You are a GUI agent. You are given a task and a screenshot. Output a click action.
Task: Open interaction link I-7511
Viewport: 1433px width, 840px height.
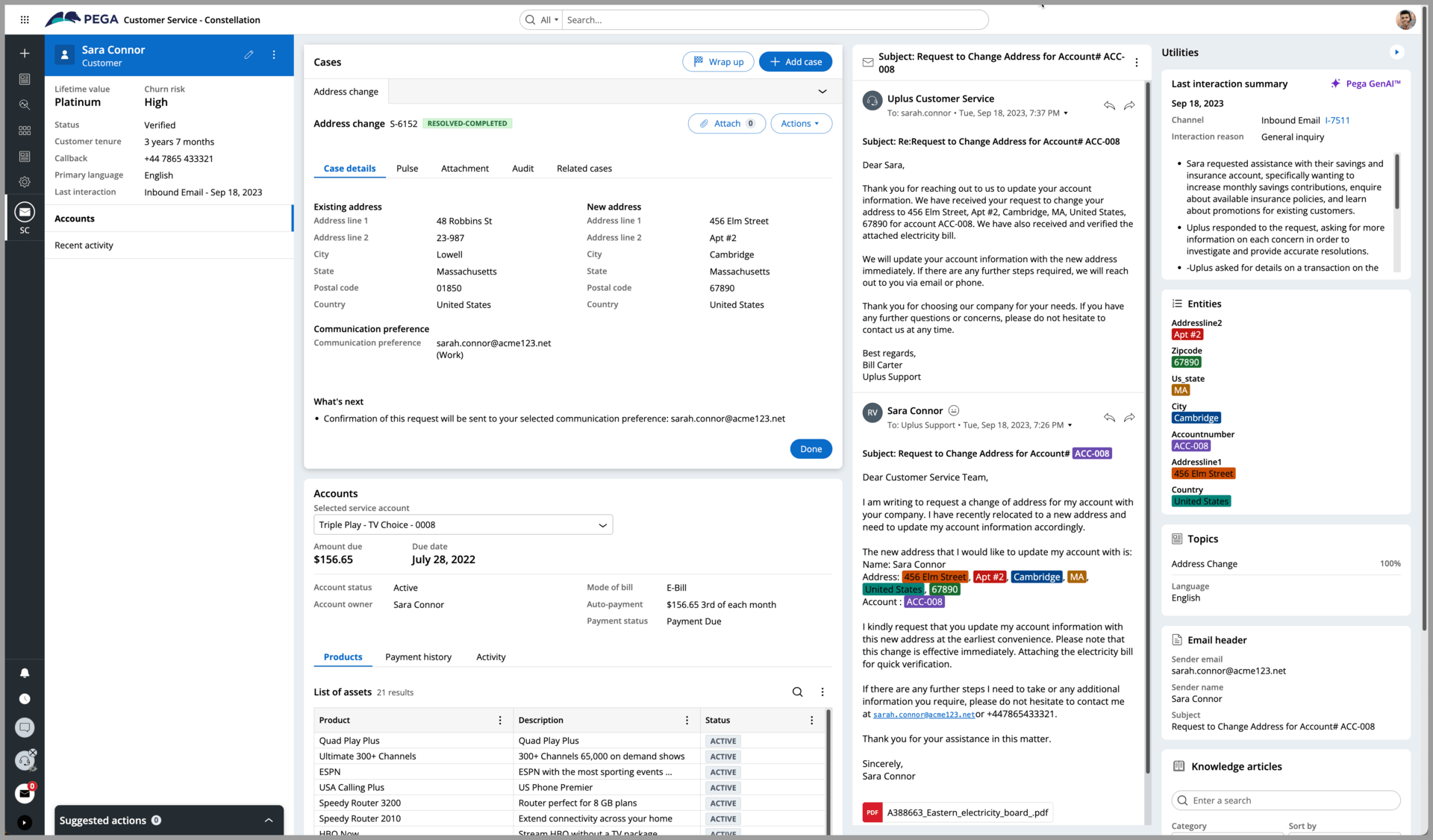click(x=1337, y=120)
